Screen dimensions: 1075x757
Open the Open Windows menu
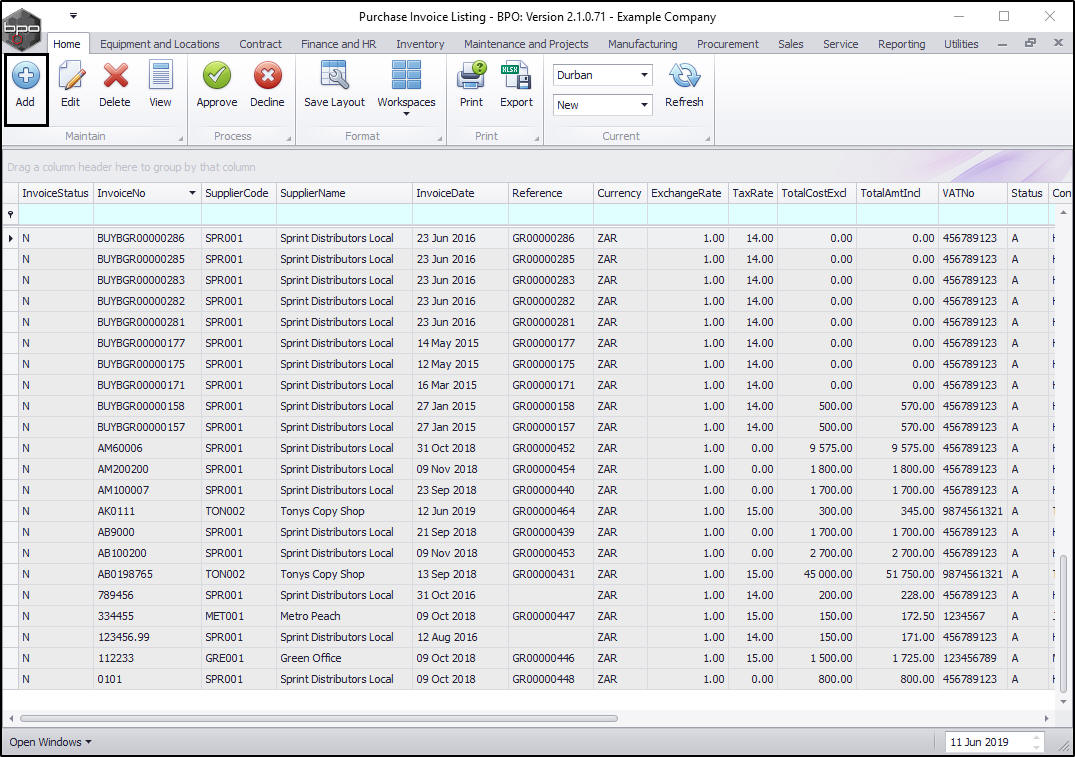[50, 742]
